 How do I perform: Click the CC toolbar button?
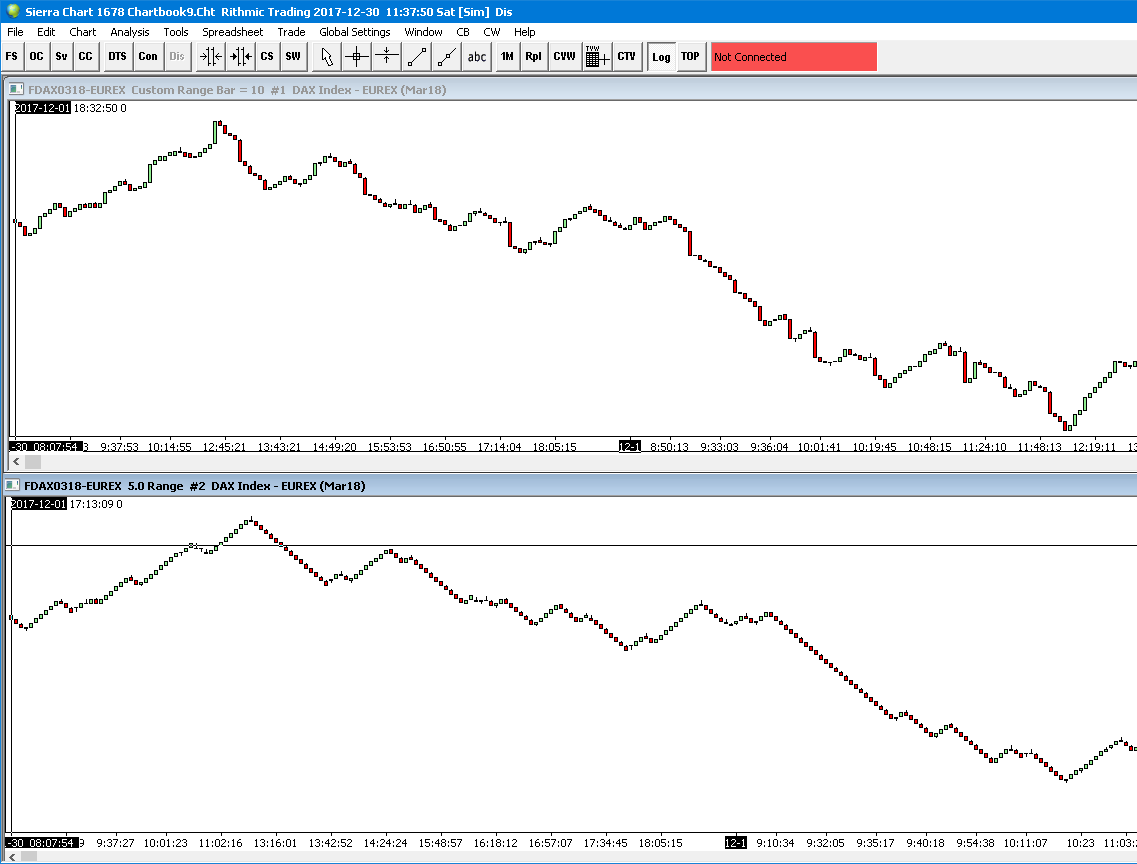tap(86, 57)
